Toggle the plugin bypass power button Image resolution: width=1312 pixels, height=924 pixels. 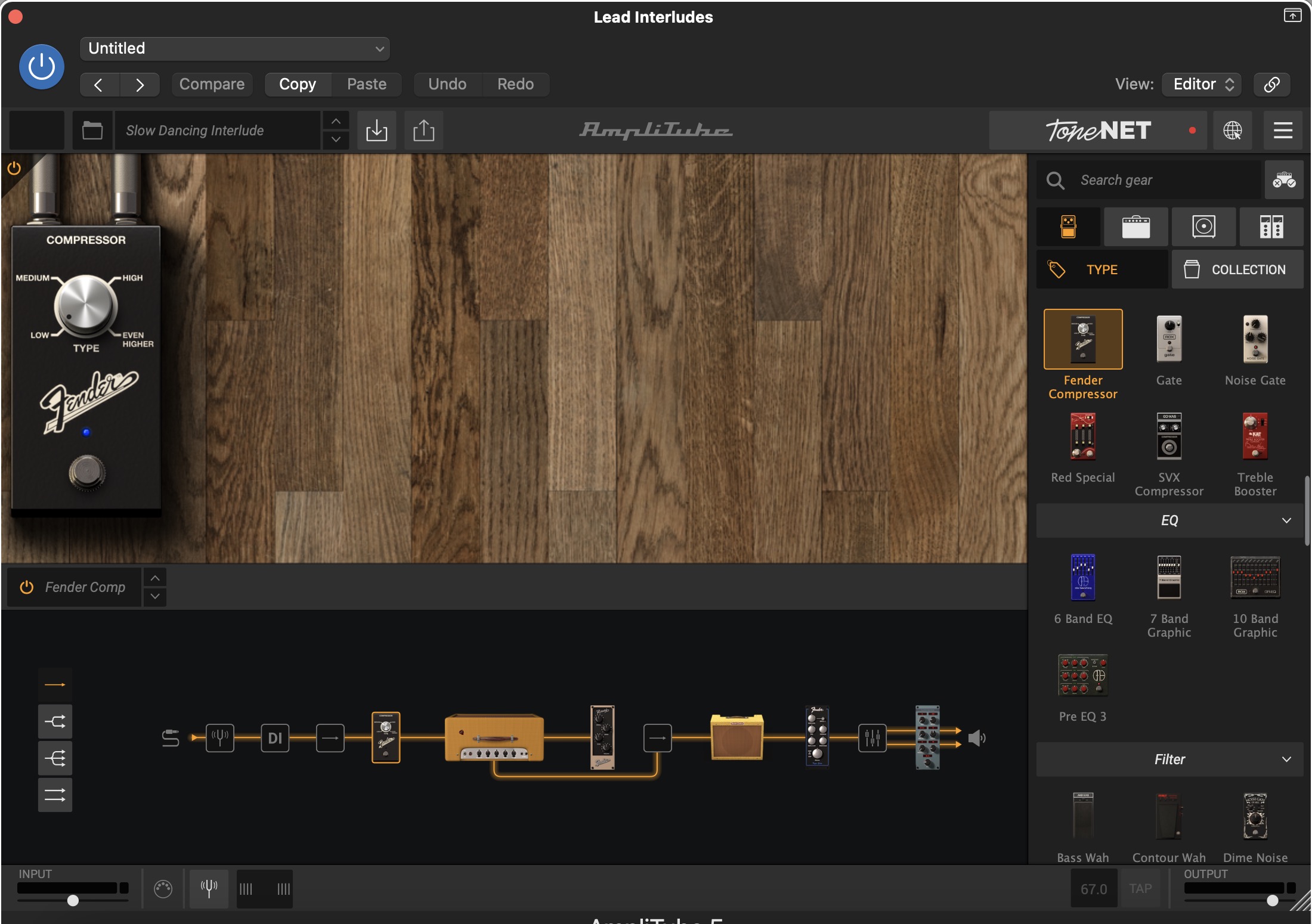coord(41,66)
